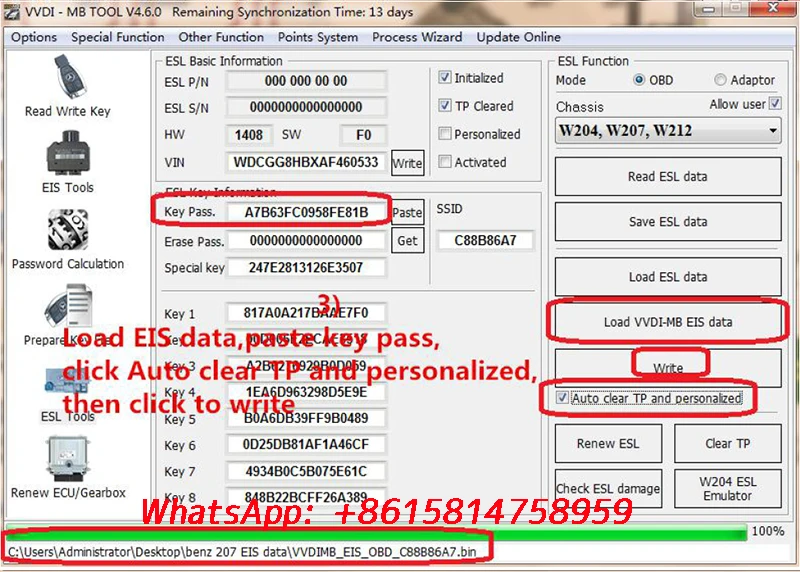Screen dimensions: 800x572
Task: Click the VIN field WDCGG8HBXAF460533
Action: 306,162
